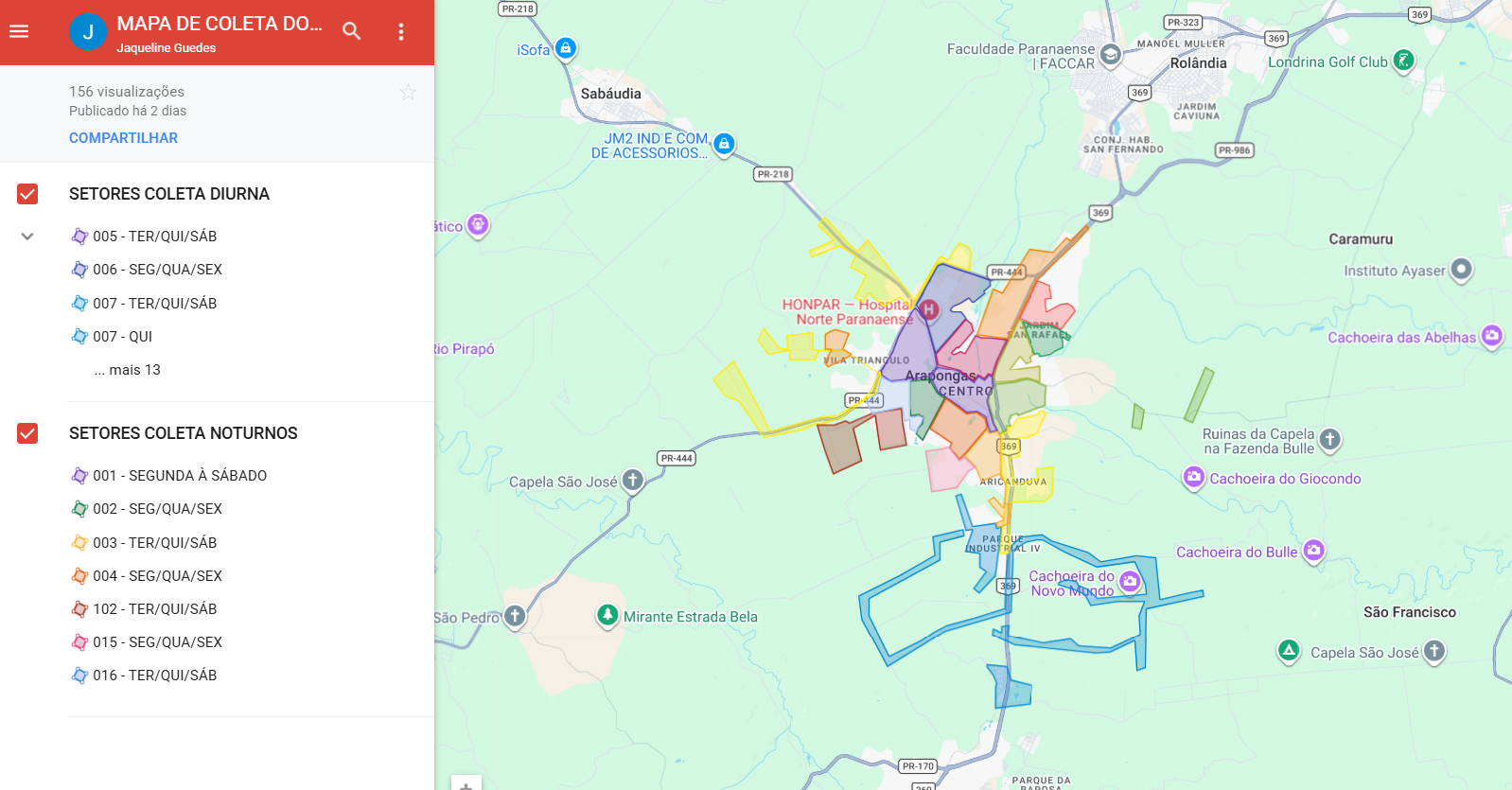Click the search magnifier icon
The height and width of the screenshot is (790, 1512).
coord(352,31)
